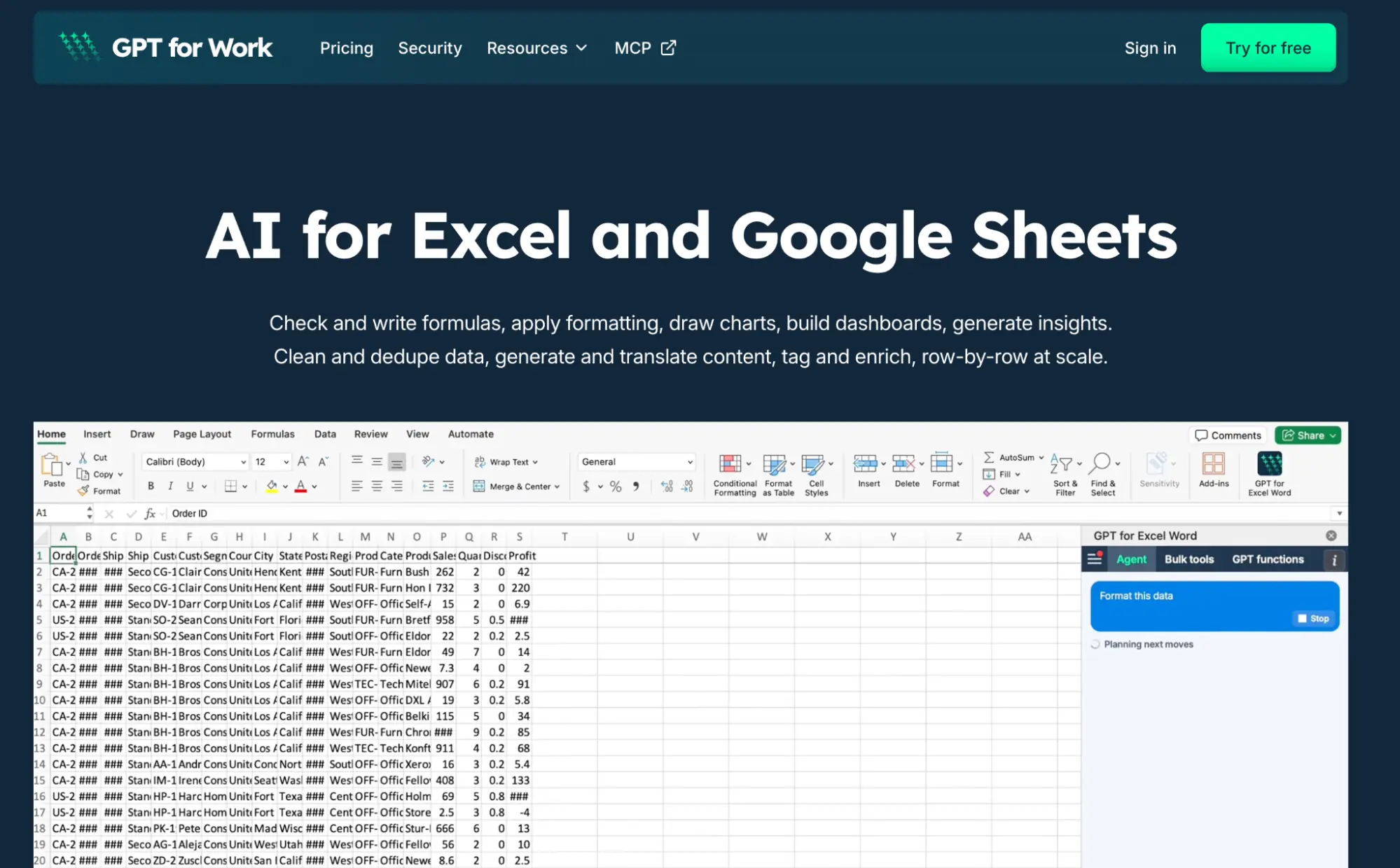Open the font color dropdown arrow
This screenshot has width=1400, height=868.
click(314, 486)
